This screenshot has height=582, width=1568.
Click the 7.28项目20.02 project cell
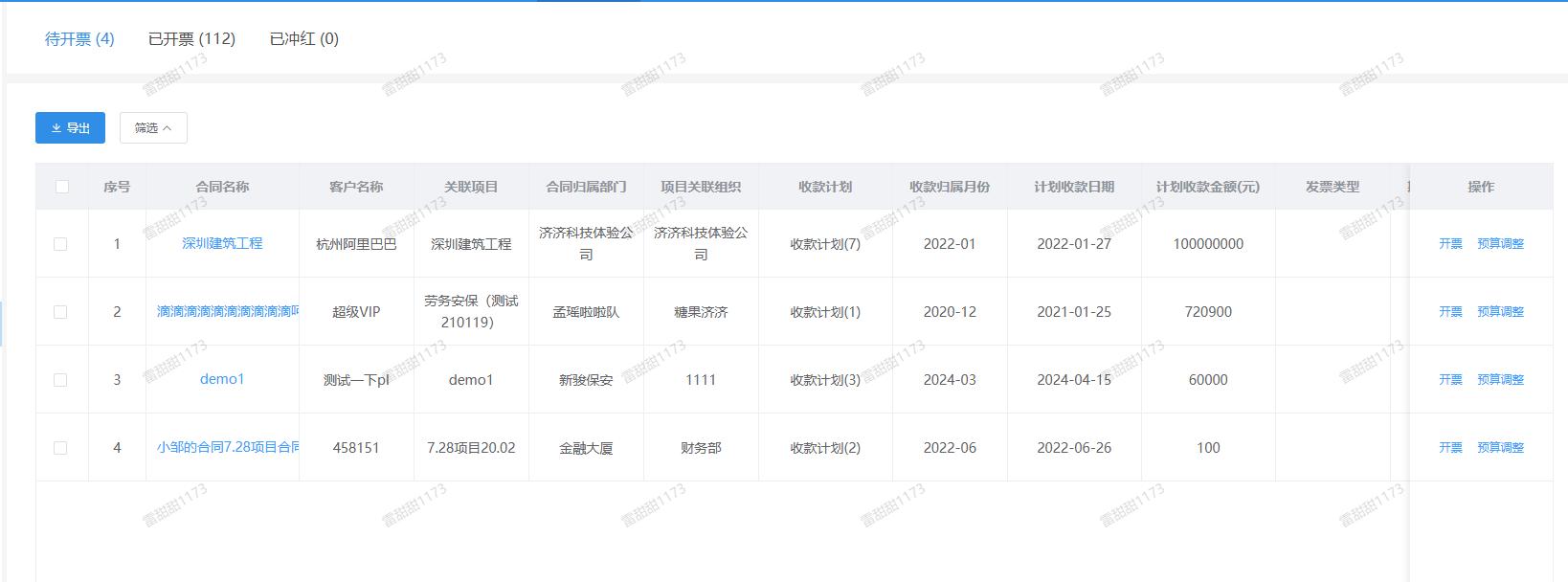[x=471, y=448]
